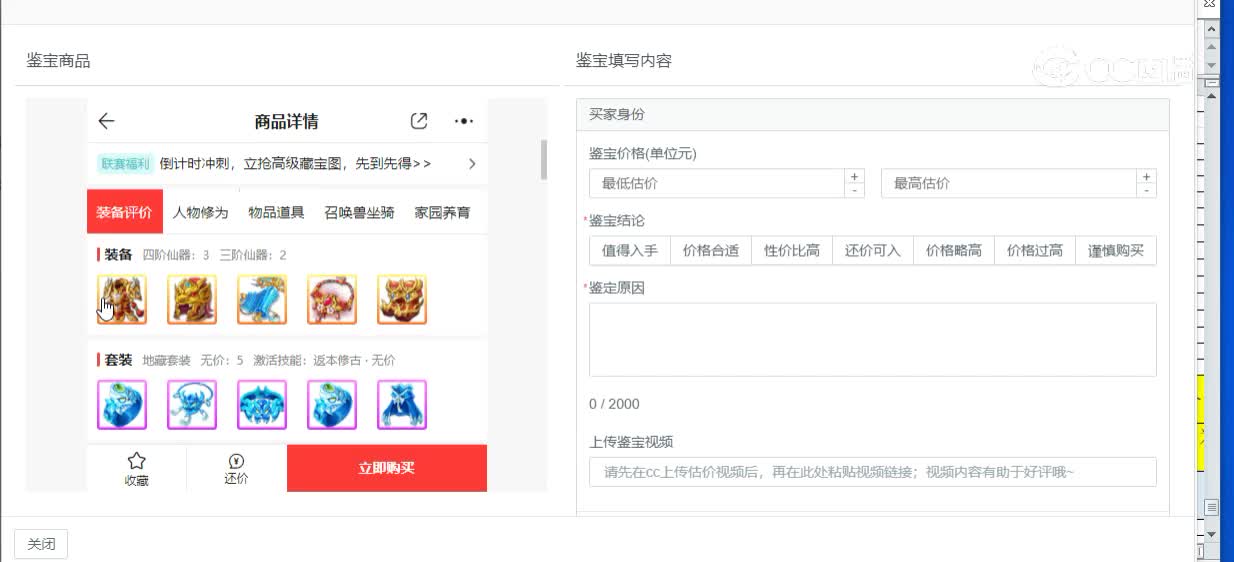
Task: Decrease the 最高估价 value with minus
Action: coord(1146,190)
